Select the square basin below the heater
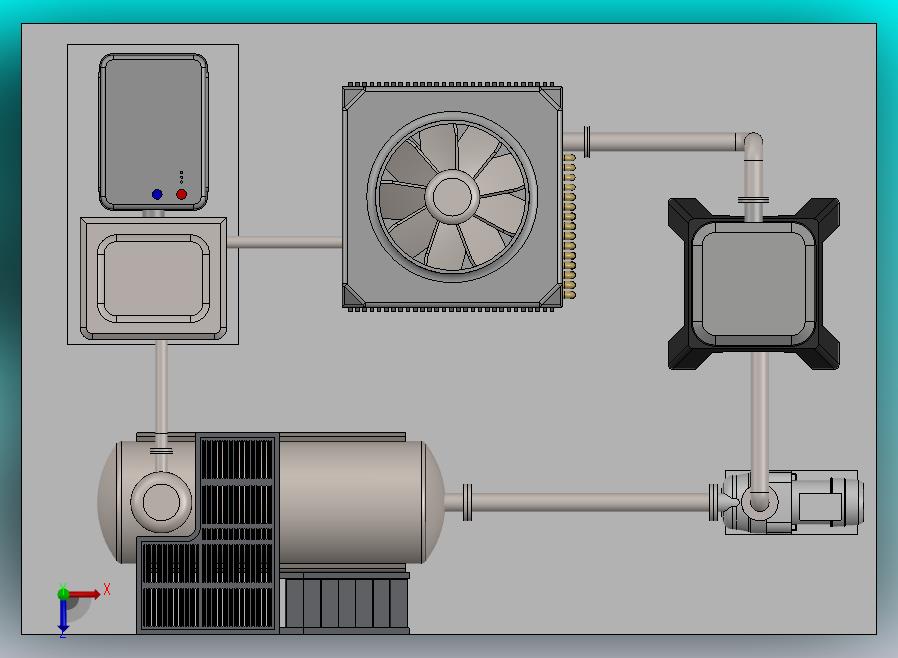The height and width of the screenshot is (658, 898). point(153,278)
